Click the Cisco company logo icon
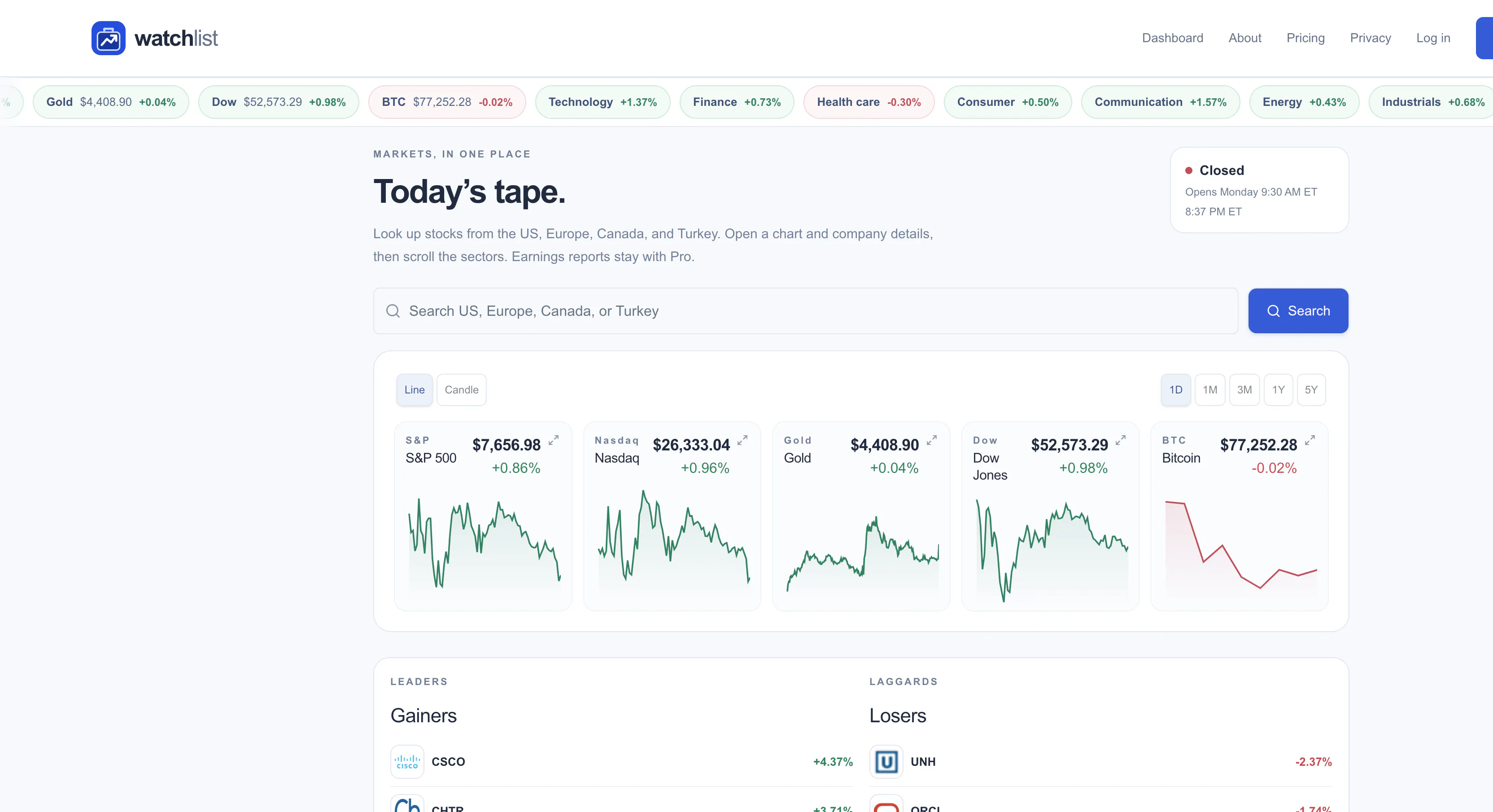The height and width of the screenshot is (812, 1493). (x=407, y=762)
